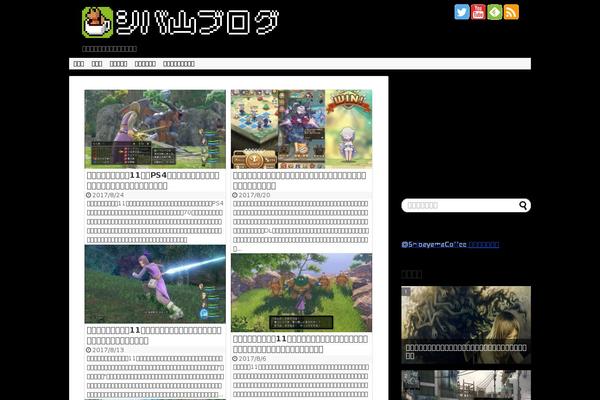Click the date text 2017/8/13
Viewport: 600px width, 400px height.
pos(108,350)
